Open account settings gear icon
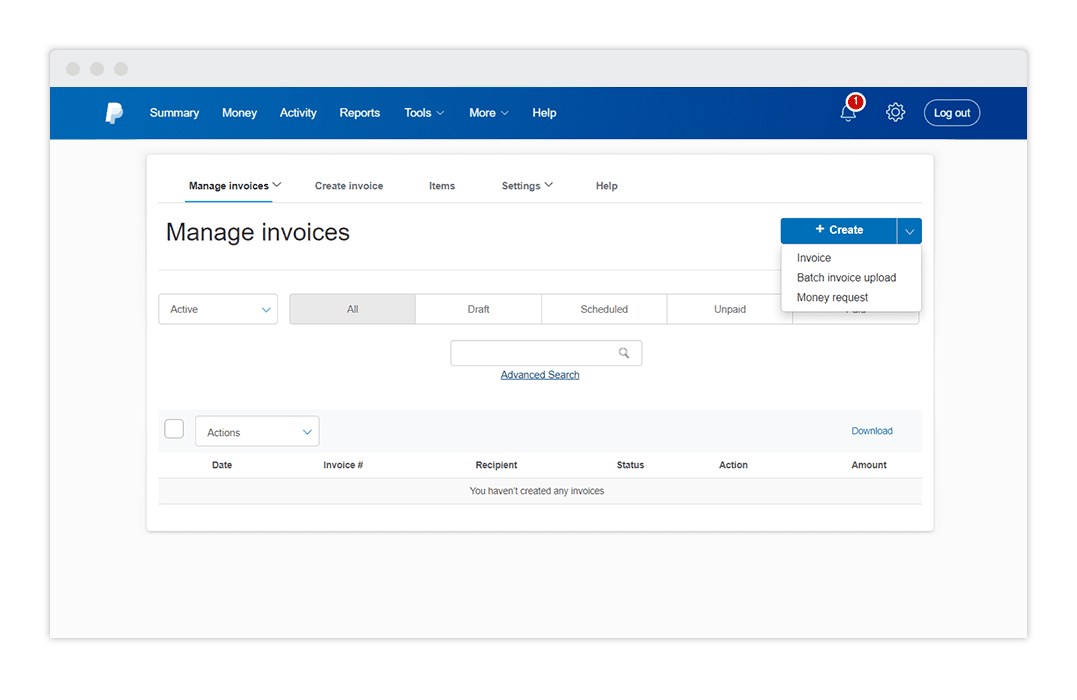The width and height of the screenshot is (1077, 700). (x=895, y=113)
